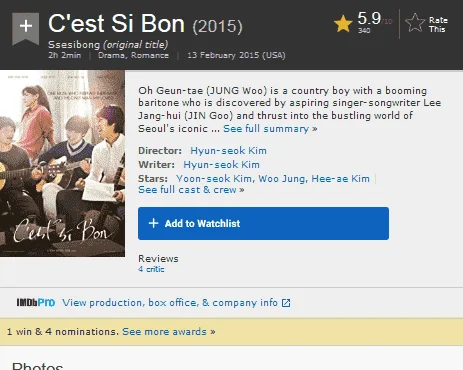This screenshot has height=370, width=463.
Task: Open Hee-ae Kim actor link
Action: (340, 179)
